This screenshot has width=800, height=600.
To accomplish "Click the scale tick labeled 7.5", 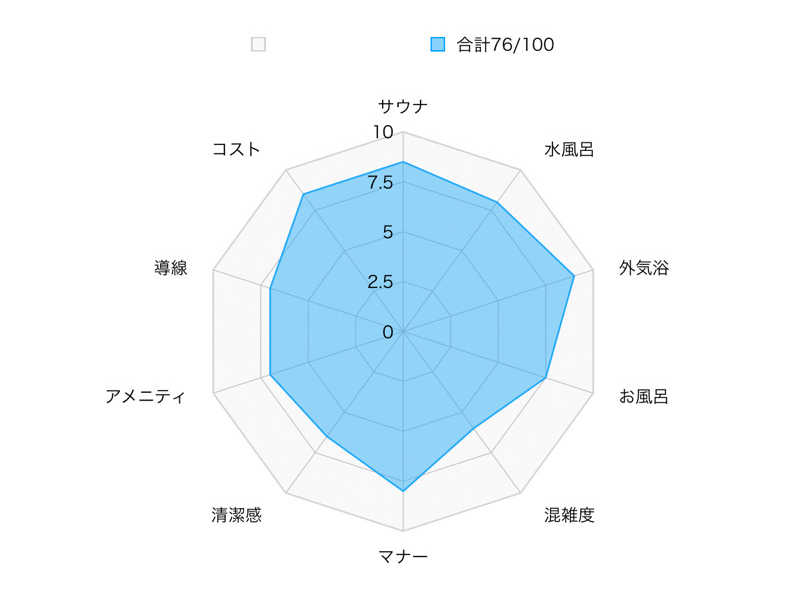I will click(x=380, y=182).
